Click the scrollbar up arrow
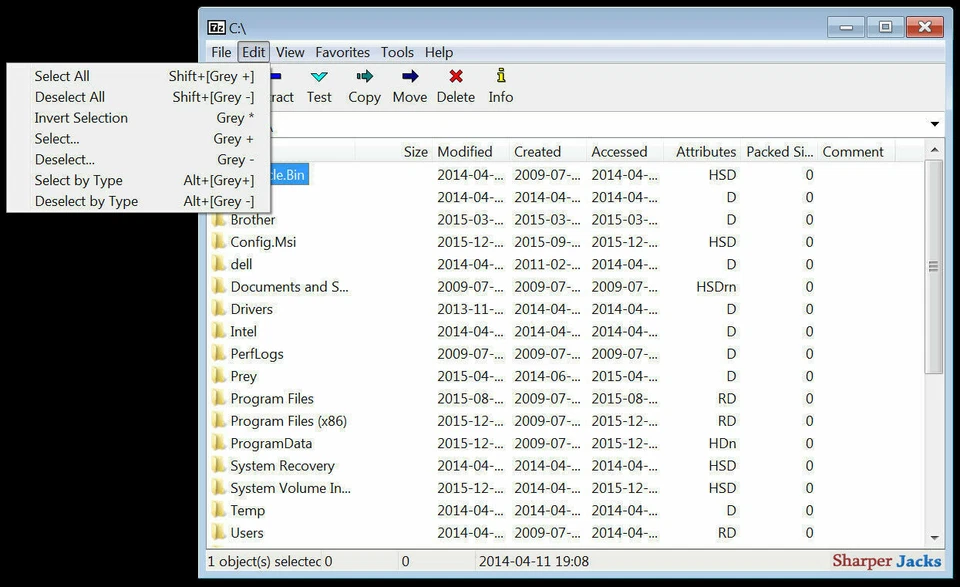 [934, 148]
